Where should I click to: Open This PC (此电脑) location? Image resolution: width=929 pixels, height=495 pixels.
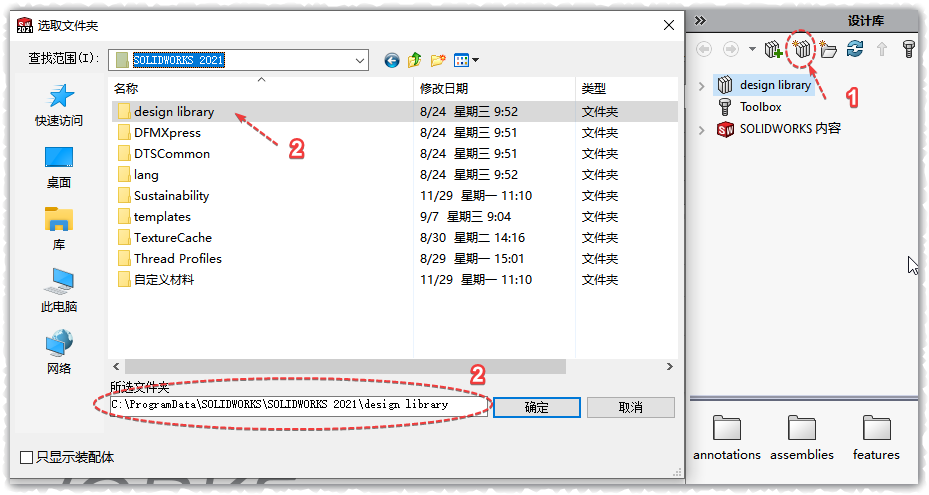59,291
